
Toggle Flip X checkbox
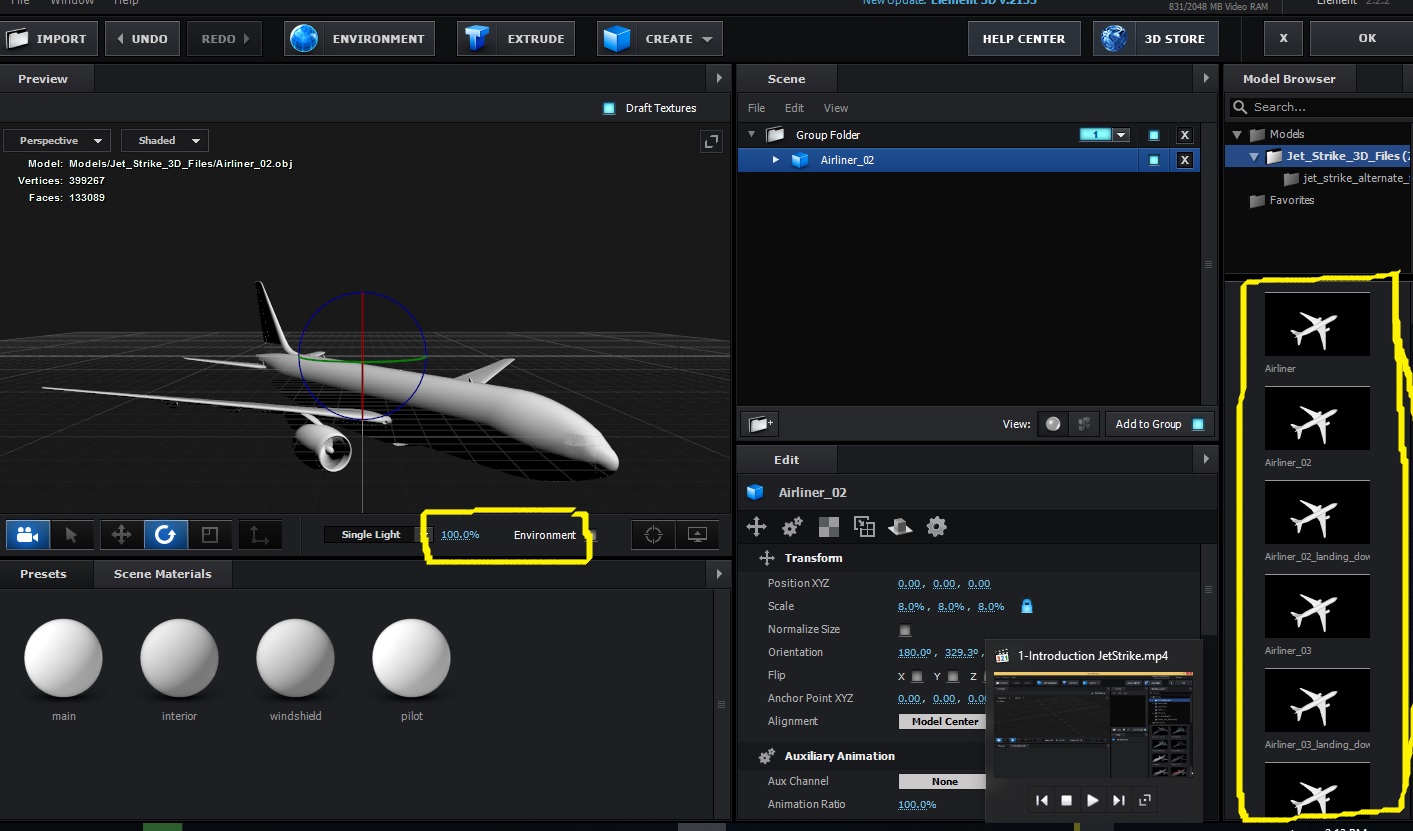pos(917,677)
